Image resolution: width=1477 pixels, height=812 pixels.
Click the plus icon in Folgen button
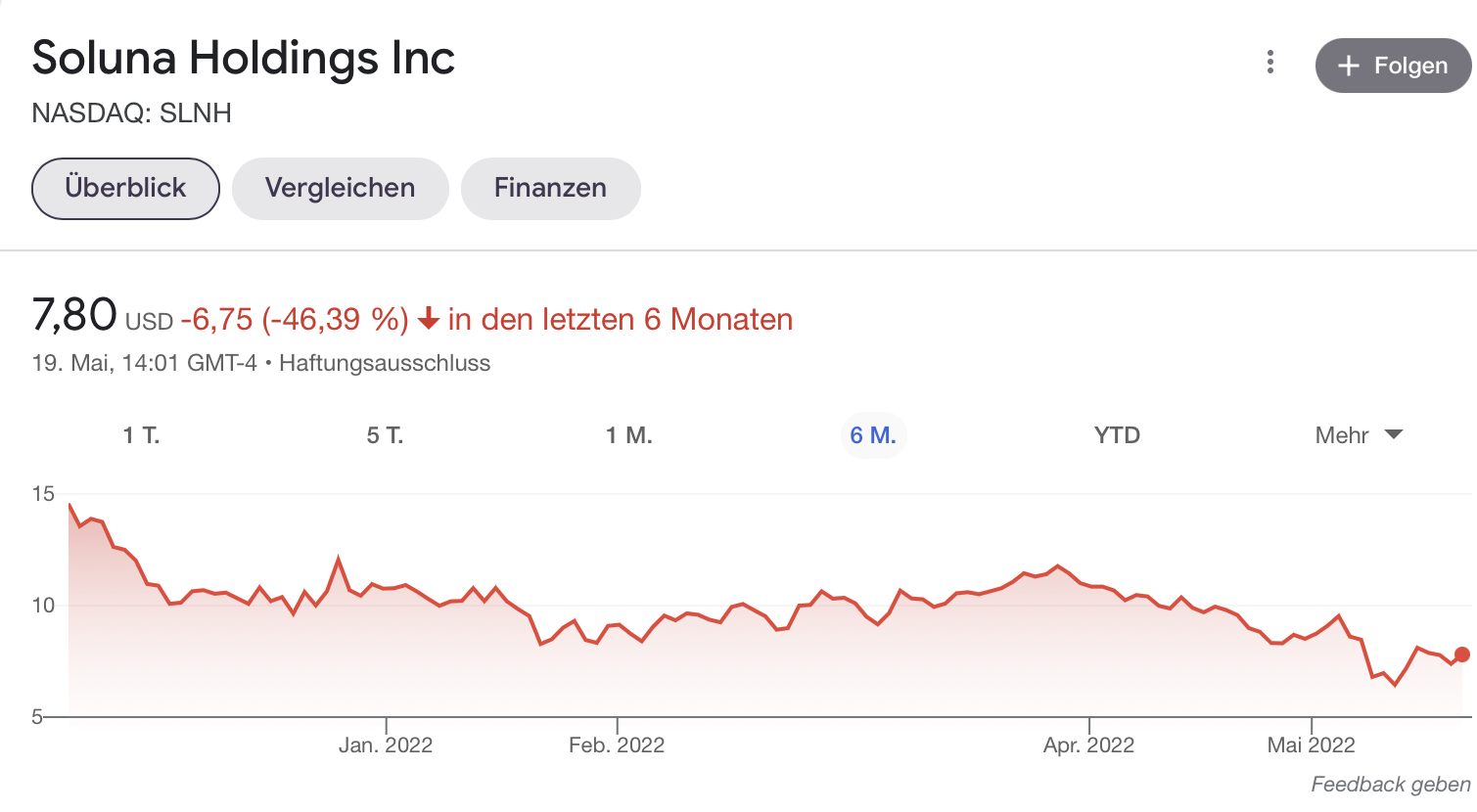coord(1349,66)
